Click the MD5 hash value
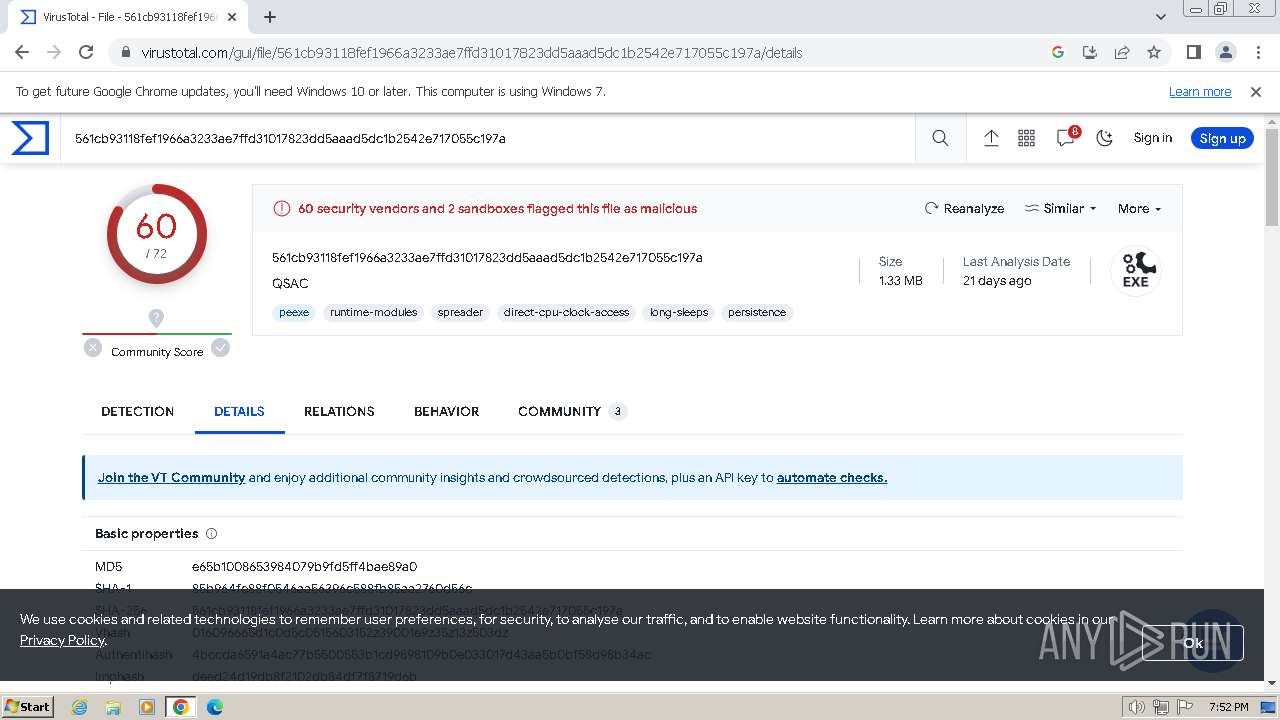Screen dimensions: 1280x720 (x=304, y=567)
